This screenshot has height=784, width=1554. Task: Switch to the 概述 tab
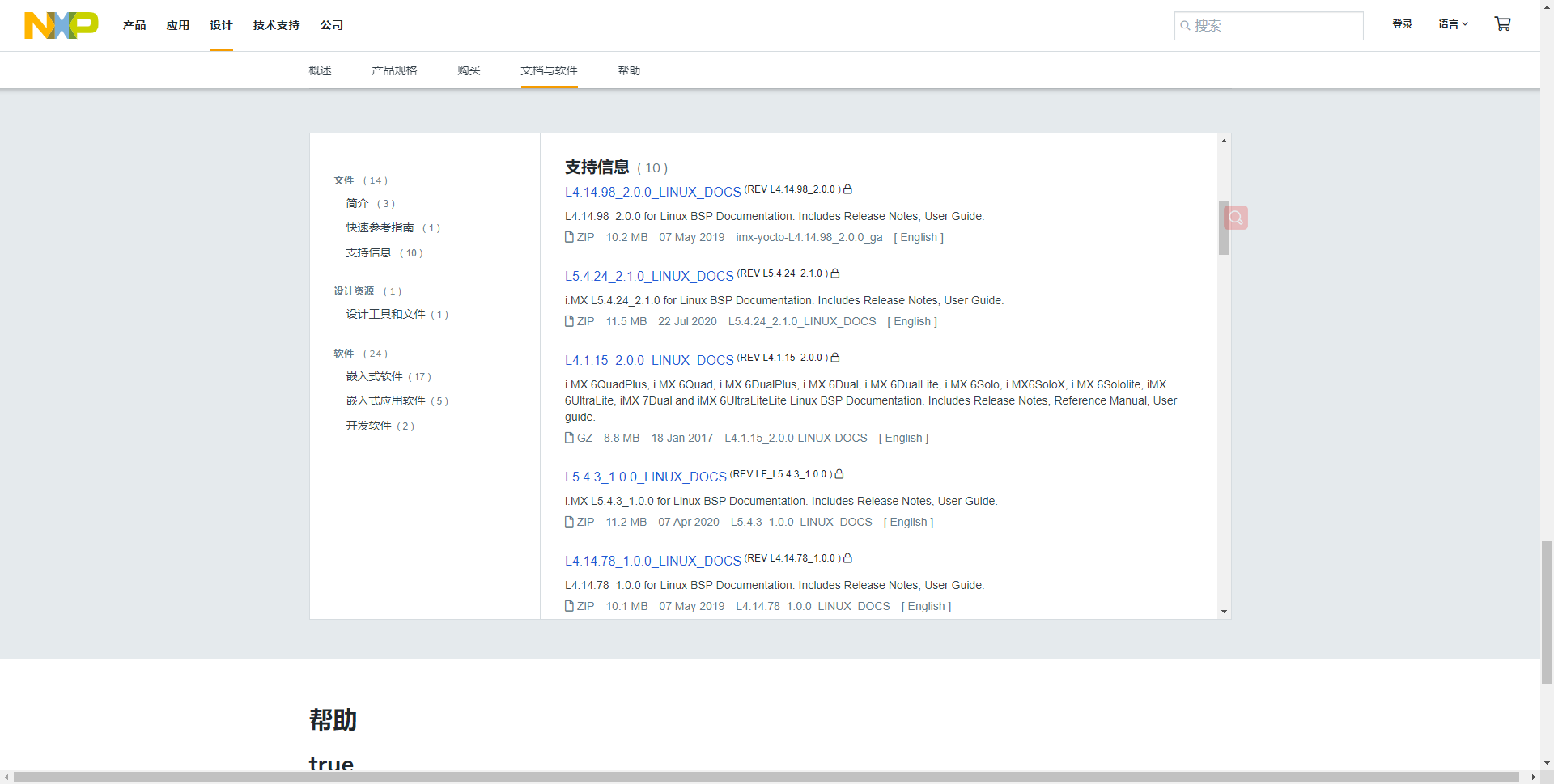pyautogui.click(x=321, y=70)
